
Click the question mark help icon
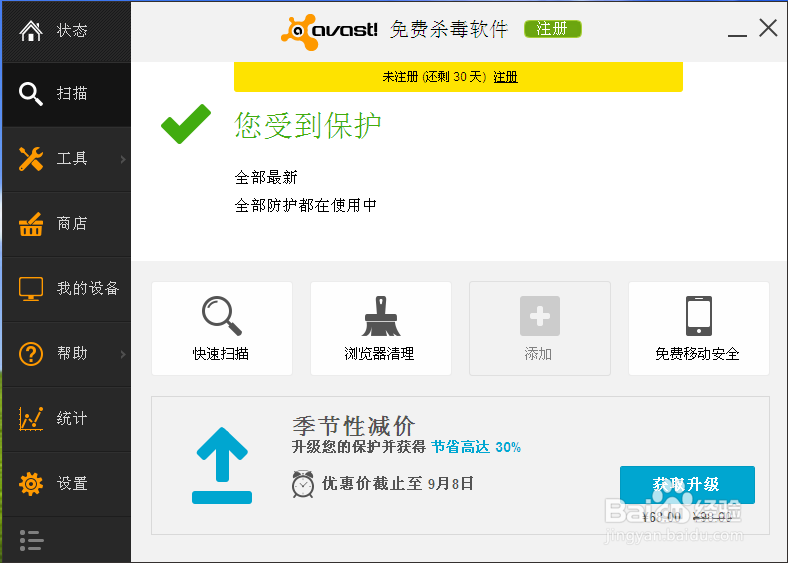31,354
